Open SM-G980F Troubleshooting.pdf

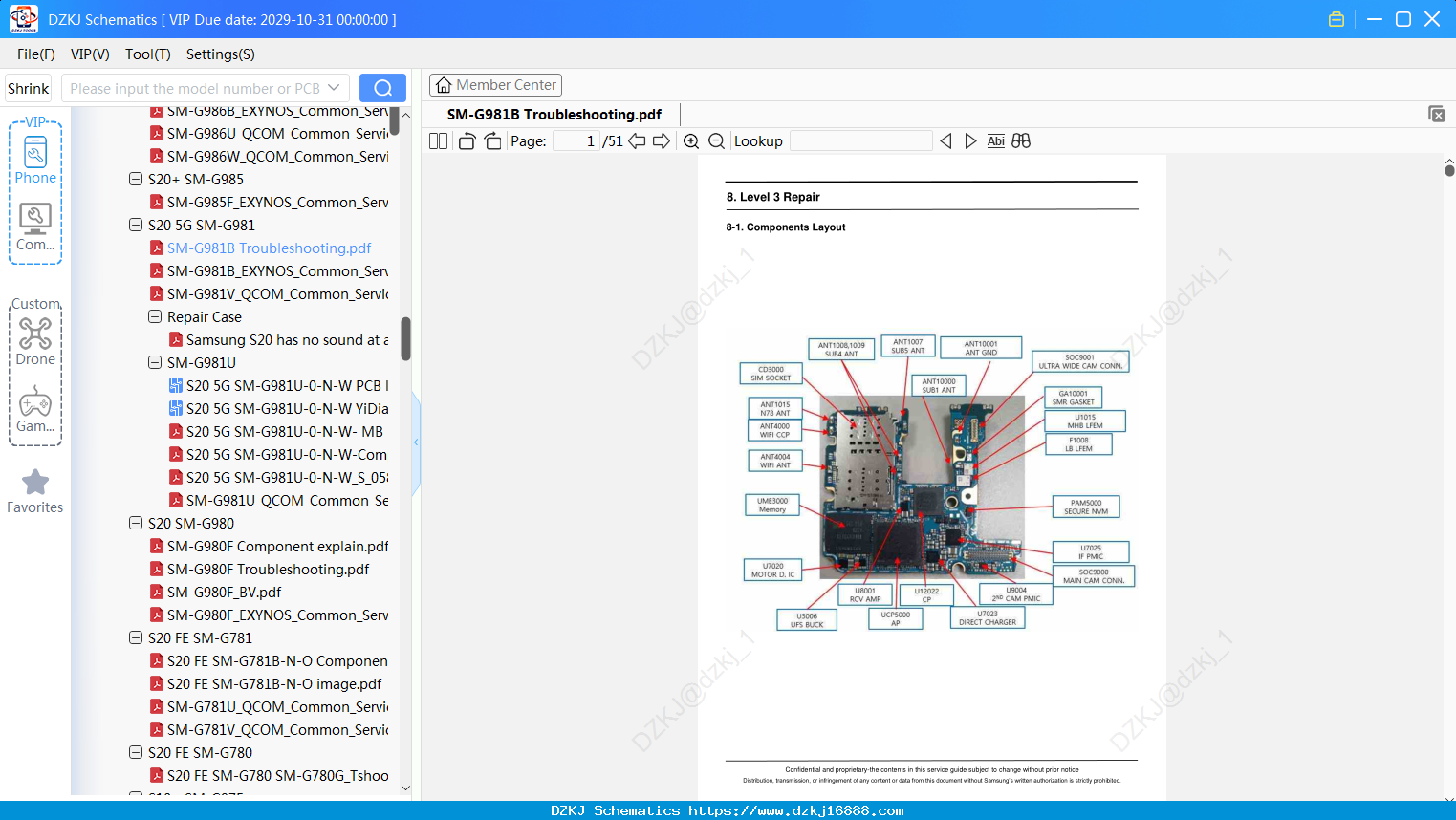click(x=259, y=570)
